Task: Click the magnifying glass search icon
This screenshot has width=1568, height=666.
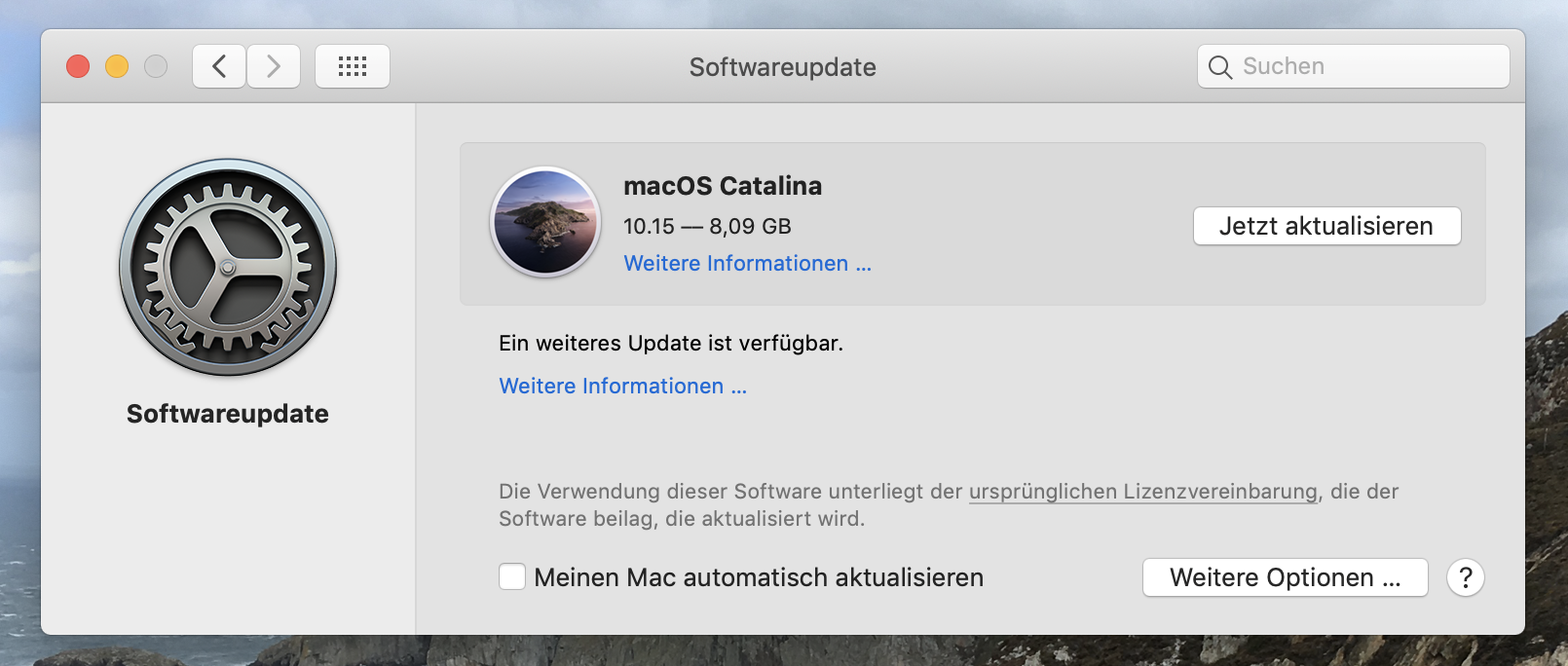Action: point(1219,67)
